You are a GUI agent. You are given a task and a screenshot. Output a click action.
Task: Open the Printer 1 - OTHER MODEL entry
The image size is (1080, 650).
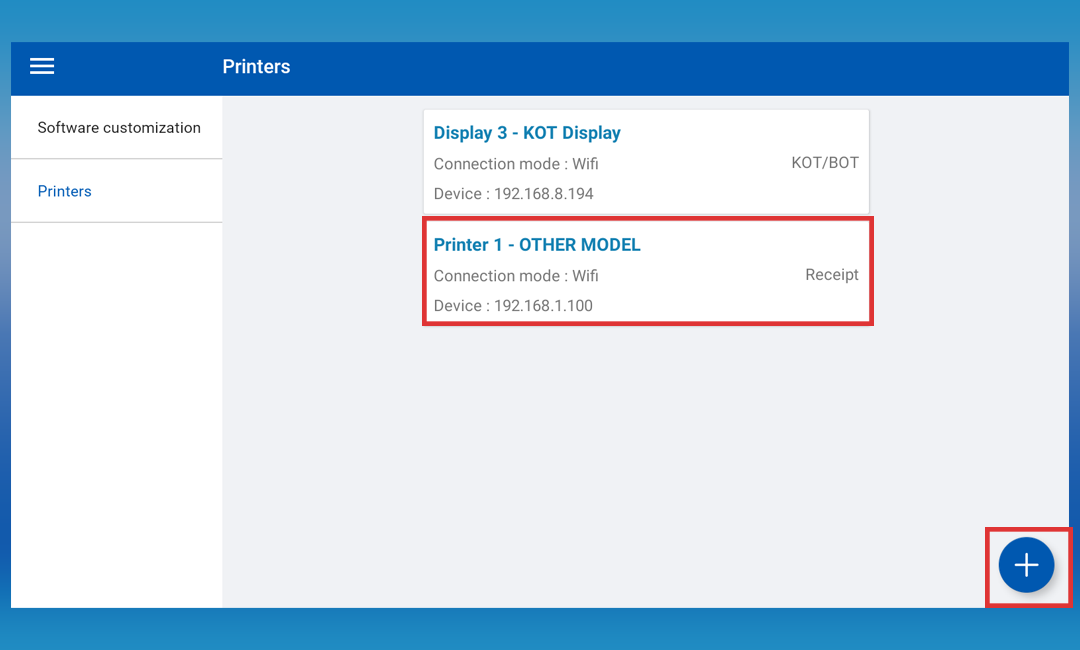pos(537,245)
